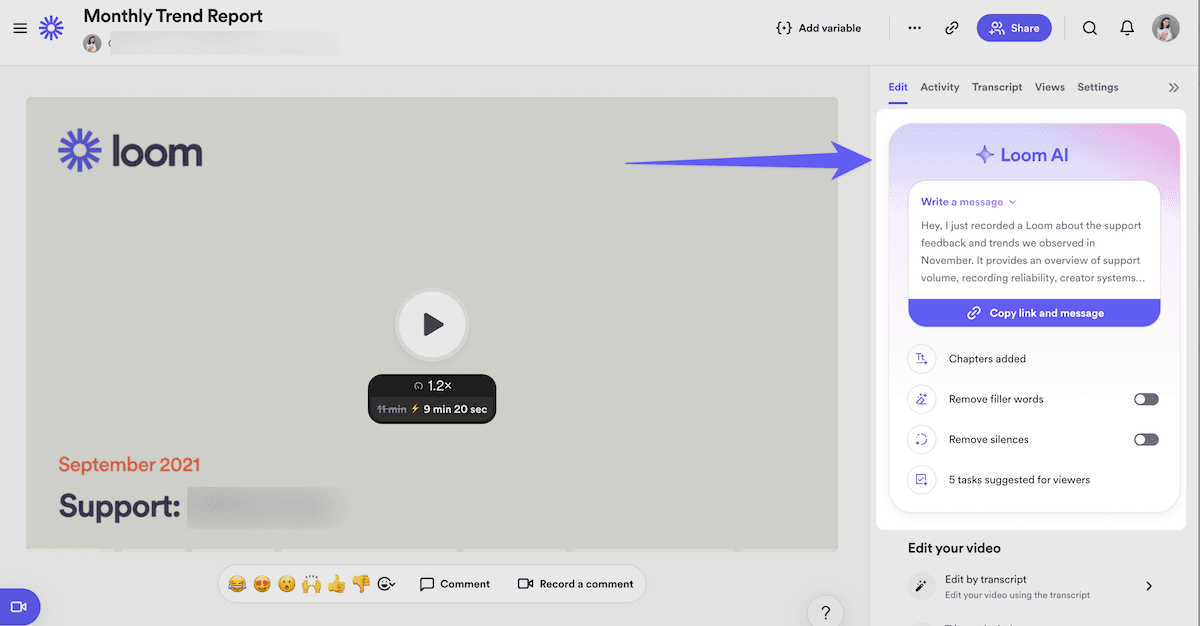Open notifications bell
The width and height of the screenshot is (1200, 626).
point(1127,28)
